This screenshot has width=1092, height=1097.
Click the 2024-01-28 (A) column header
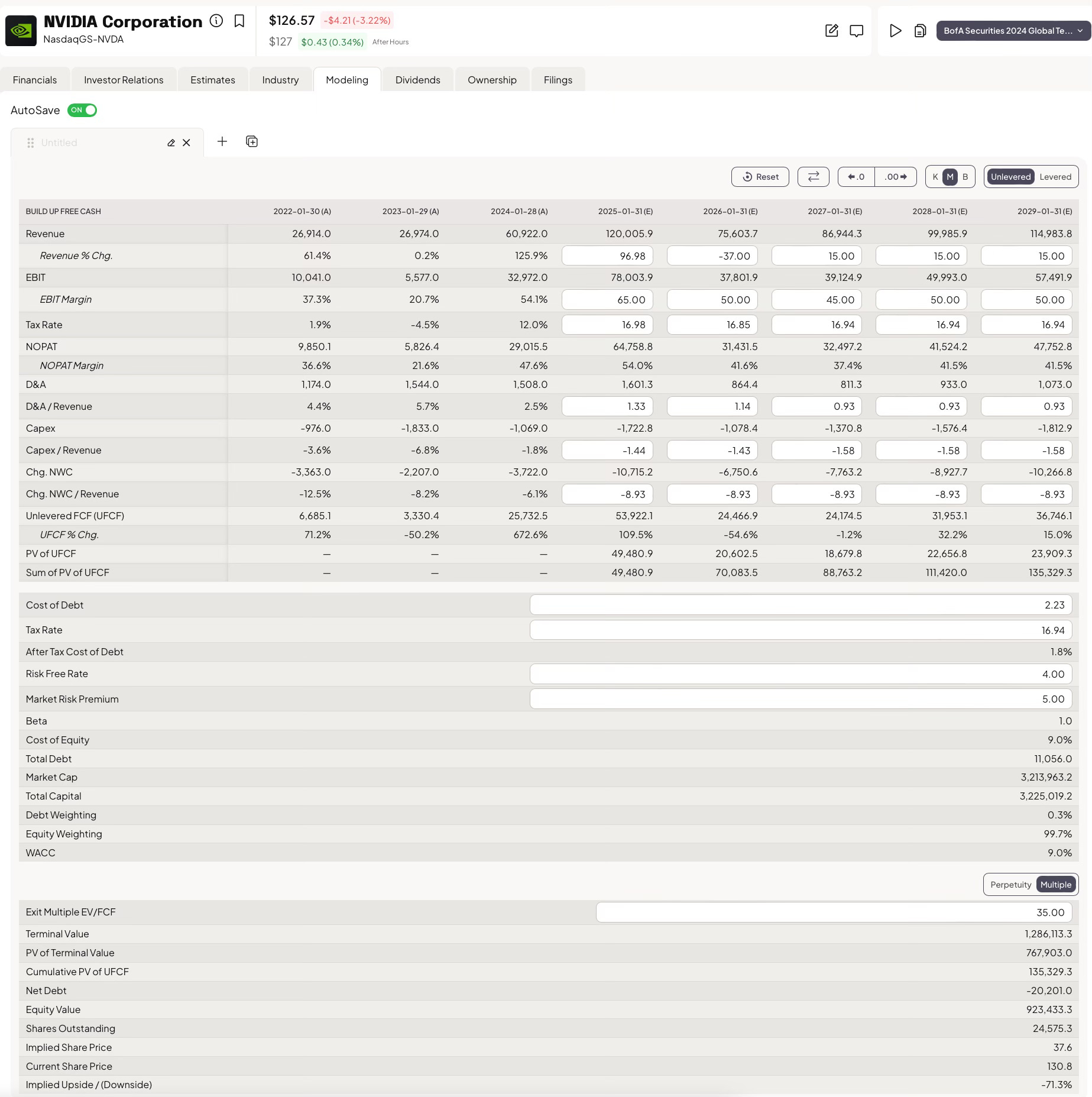tap(519, 211)
